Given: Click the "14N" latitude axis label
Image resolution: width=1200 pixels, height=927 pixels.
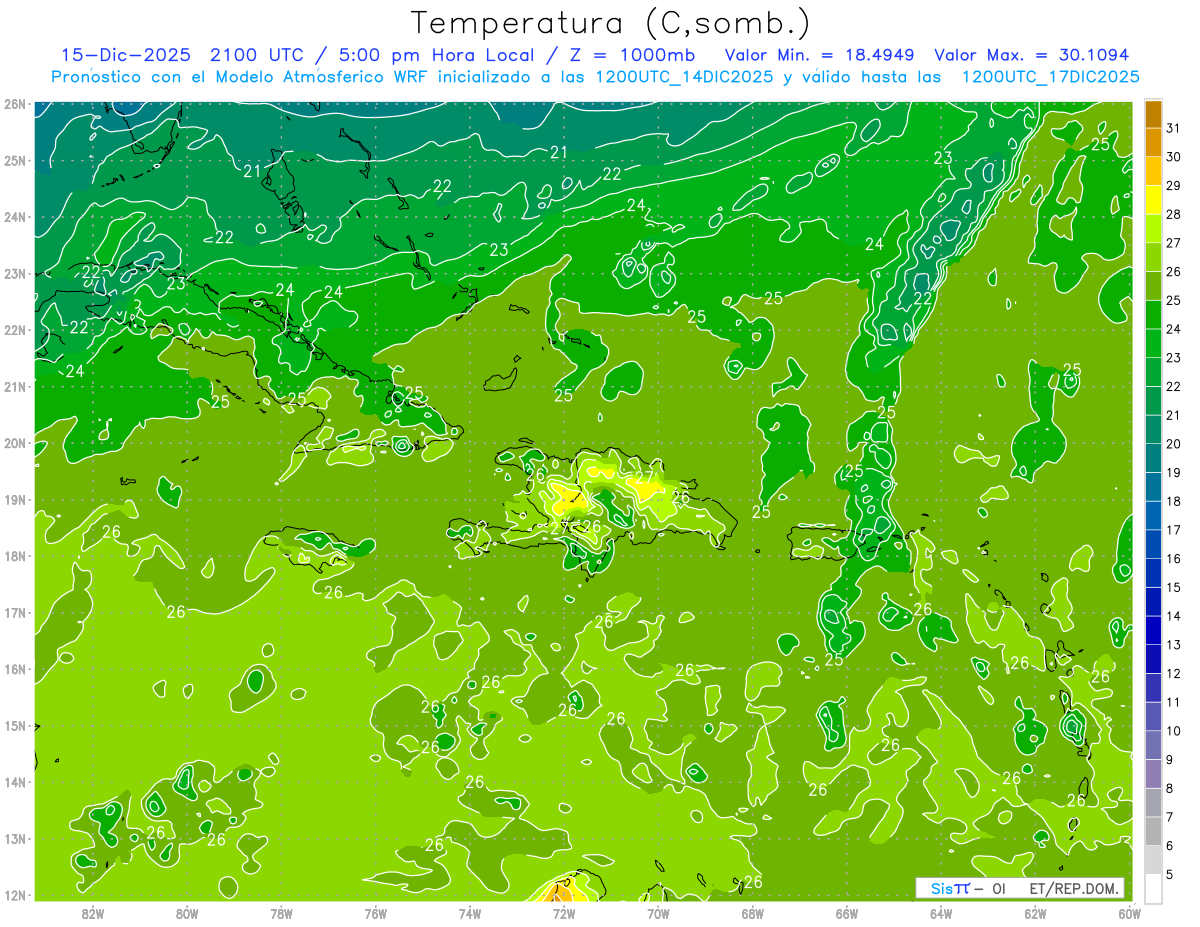Looking at the screenshot, I should pyautogui.click(x=15, y=782).
